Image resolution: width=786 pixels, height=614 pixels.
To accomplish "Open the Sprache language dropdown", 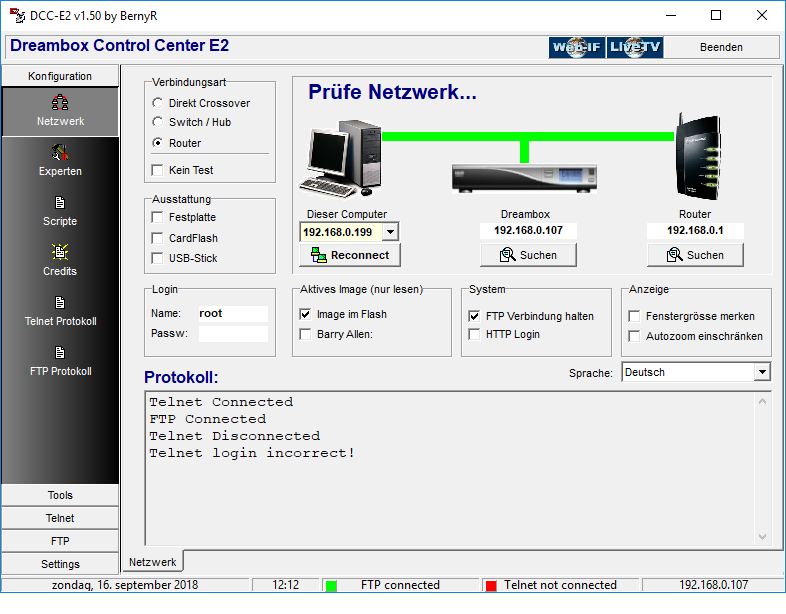I will 762,372.
